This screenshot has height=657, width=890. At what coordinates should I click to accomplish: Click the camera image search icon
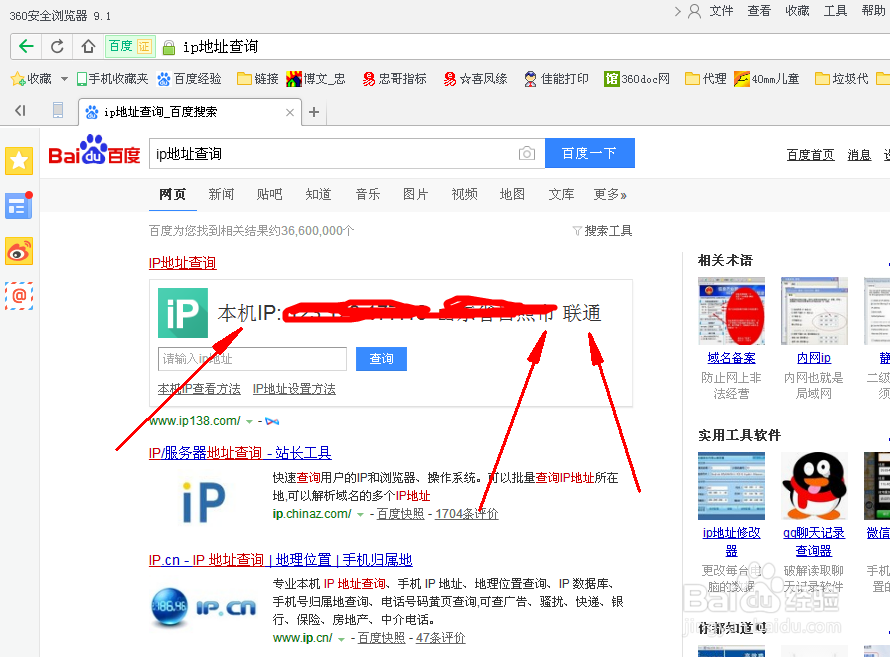click(527, 153)
